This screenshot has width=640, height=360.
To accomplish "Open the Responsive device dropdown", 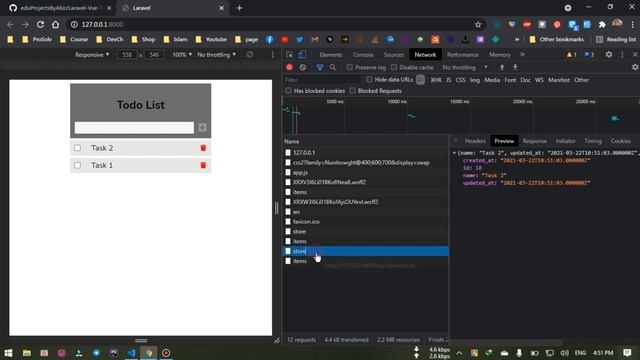I will point(92,55).
